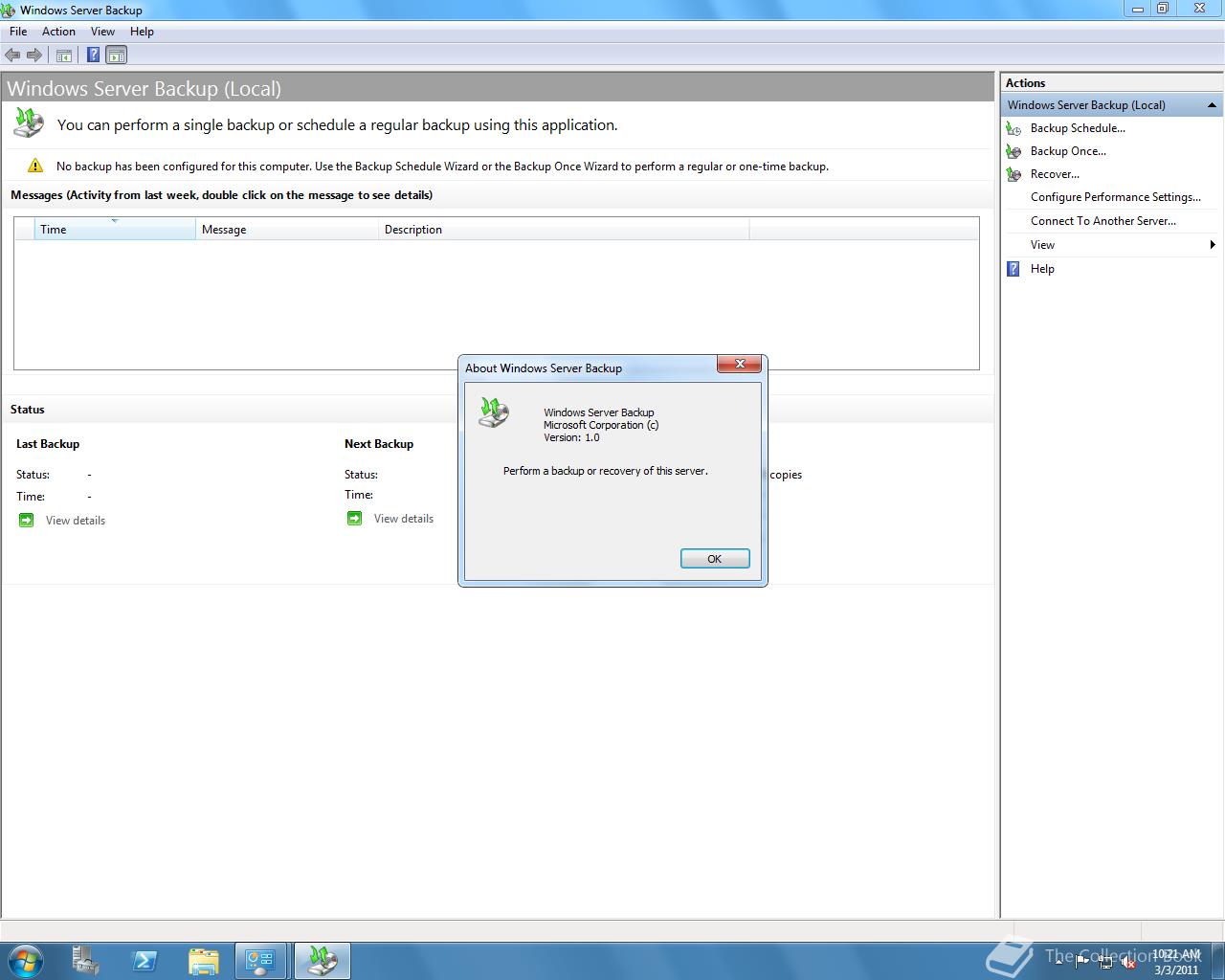Collapse the Windows Server Backup (Local) actions group
The width and height of the screenshot is (1225, 980).
tap(1212, 105)
